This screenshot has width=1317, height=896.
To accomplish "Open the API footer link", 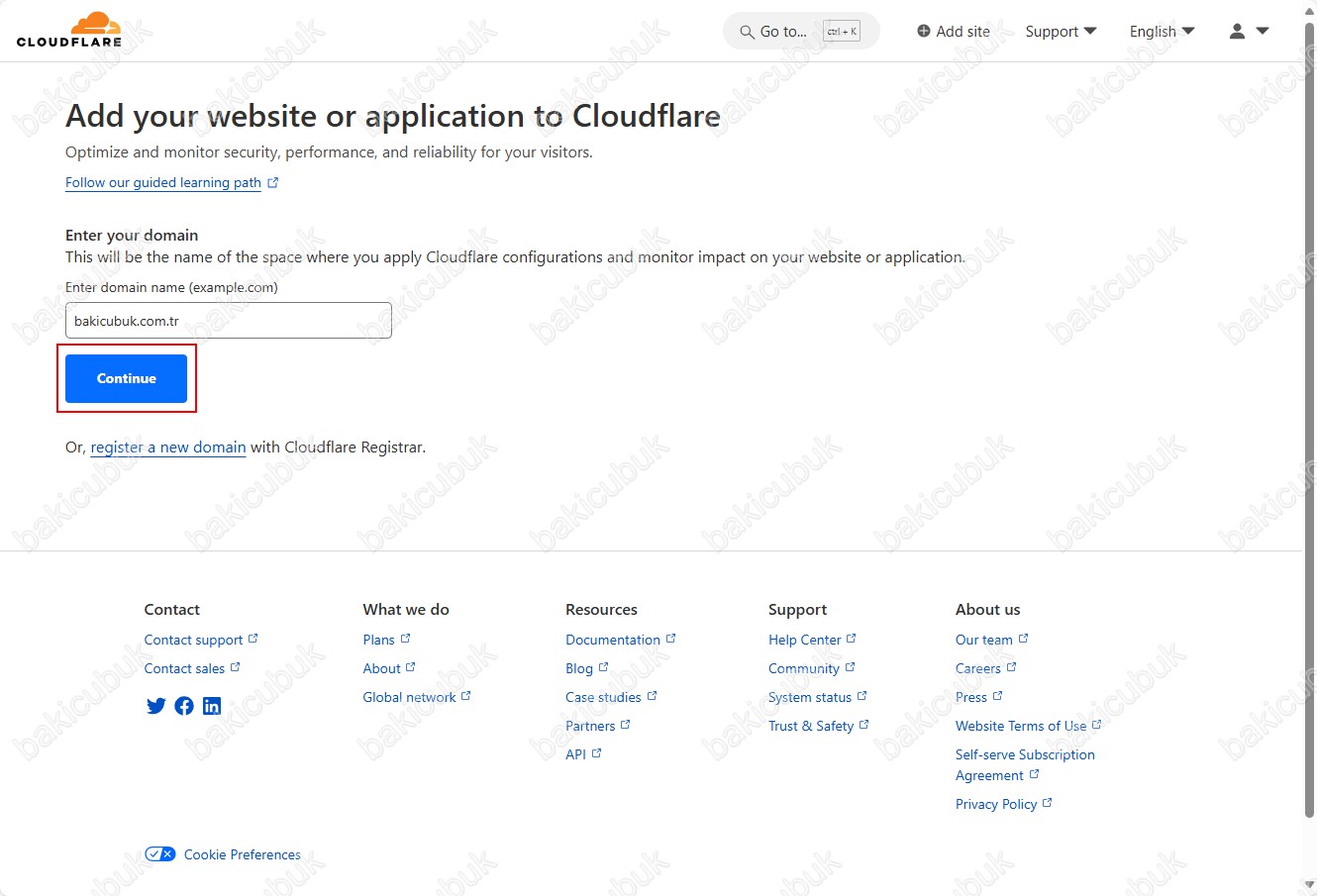I will 575,754.
